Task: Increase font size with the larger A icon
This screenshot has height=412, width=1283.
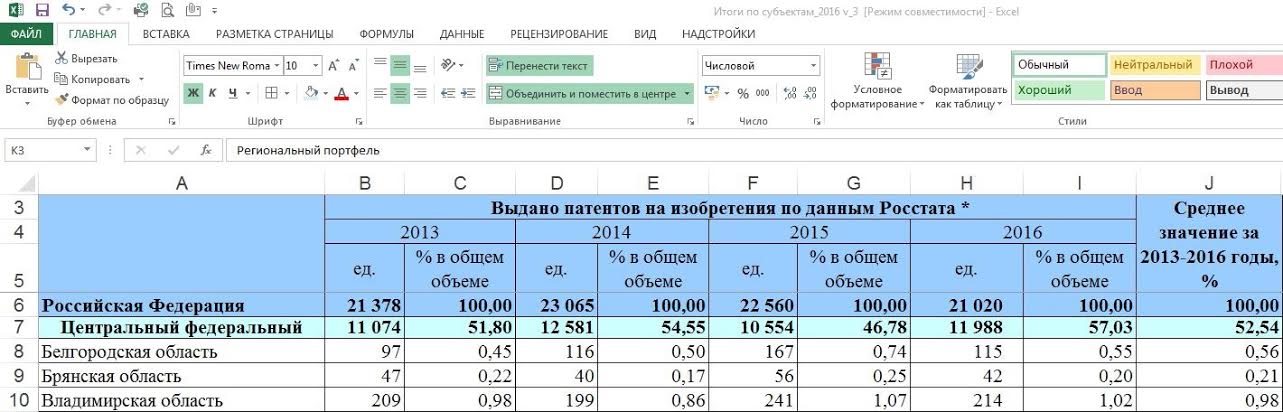Action: (x=334, y=66)
